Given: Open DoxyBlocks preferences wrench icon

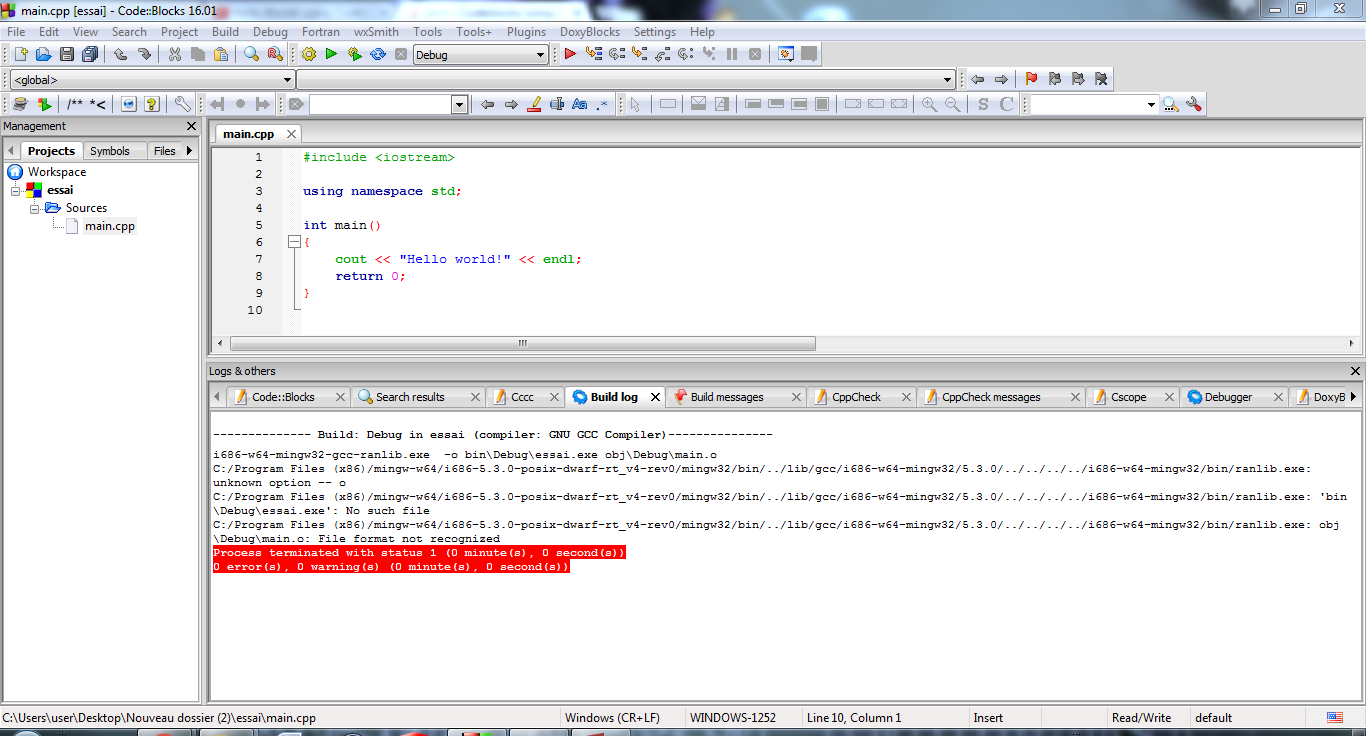Looking at the screenshot, I should point(182,104).
